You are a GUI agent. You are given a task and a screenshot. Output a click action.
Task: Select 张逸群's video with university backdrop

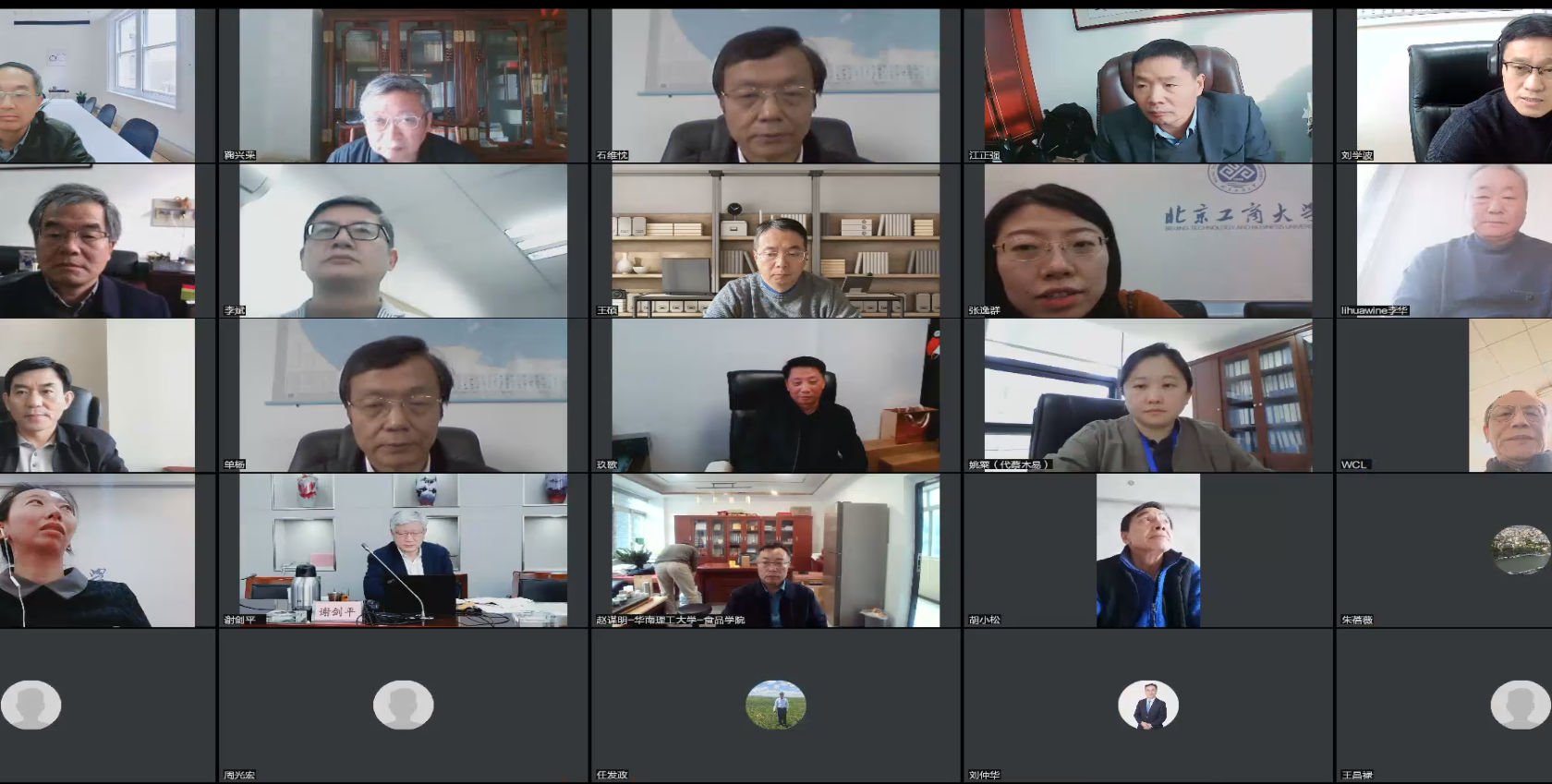coord(1148,241)
